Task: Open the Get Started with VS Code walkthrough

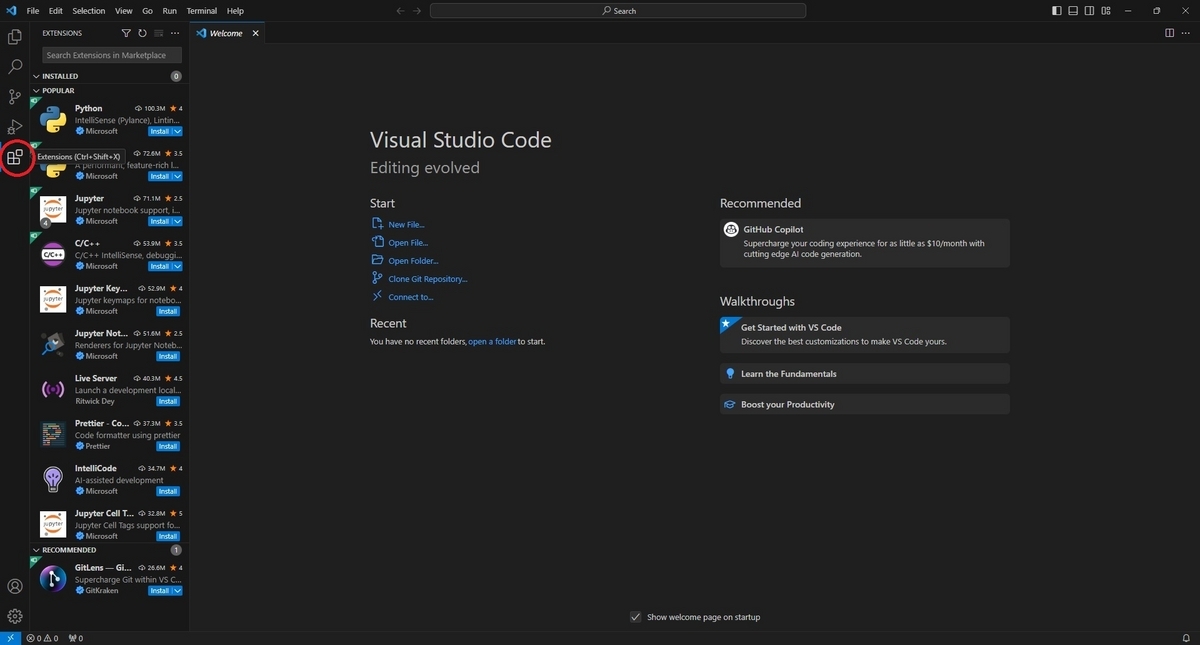Action: [865, 334]
